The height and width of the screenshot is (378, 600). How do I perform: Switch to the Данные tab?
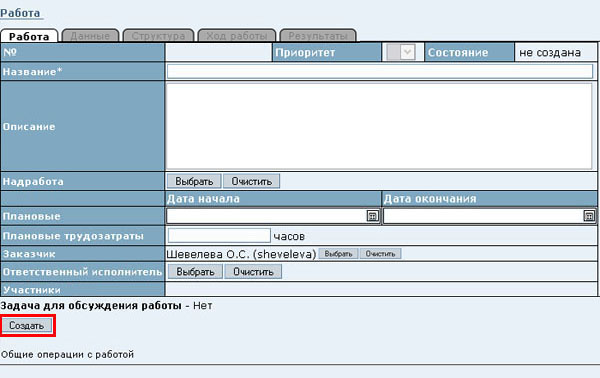(x=90, y=36)
